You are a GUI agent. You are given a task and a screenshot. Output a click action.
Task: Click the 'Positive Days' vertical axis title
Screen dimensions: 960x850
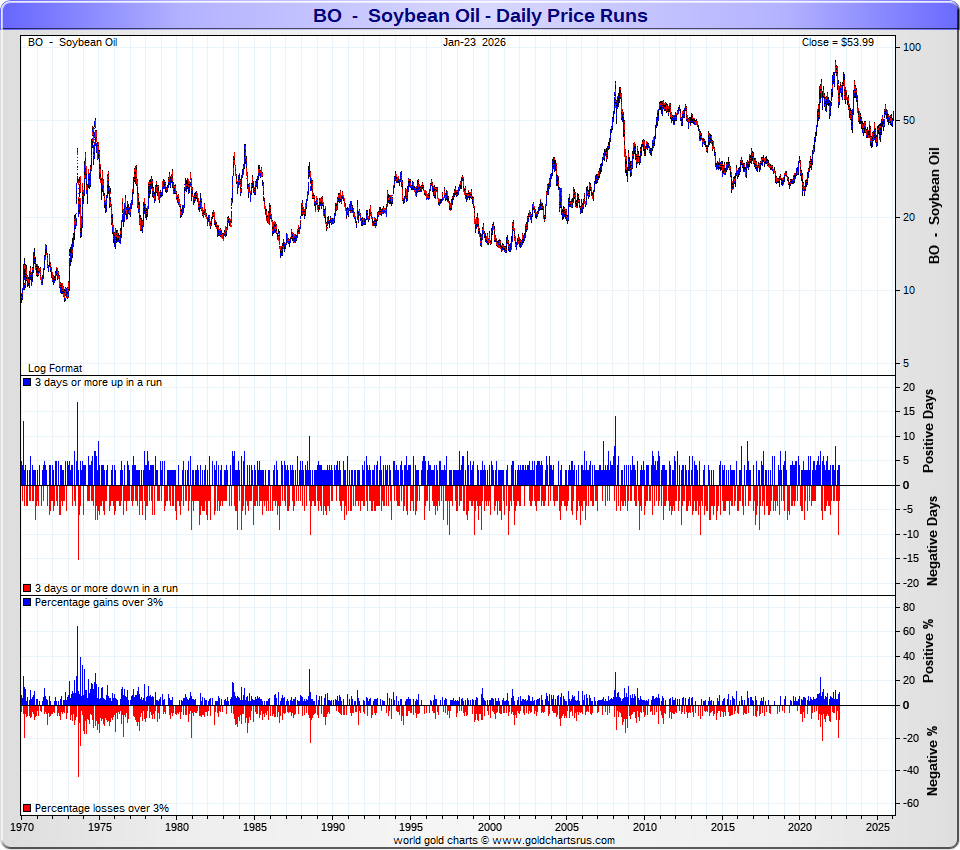tap(929, 431)
